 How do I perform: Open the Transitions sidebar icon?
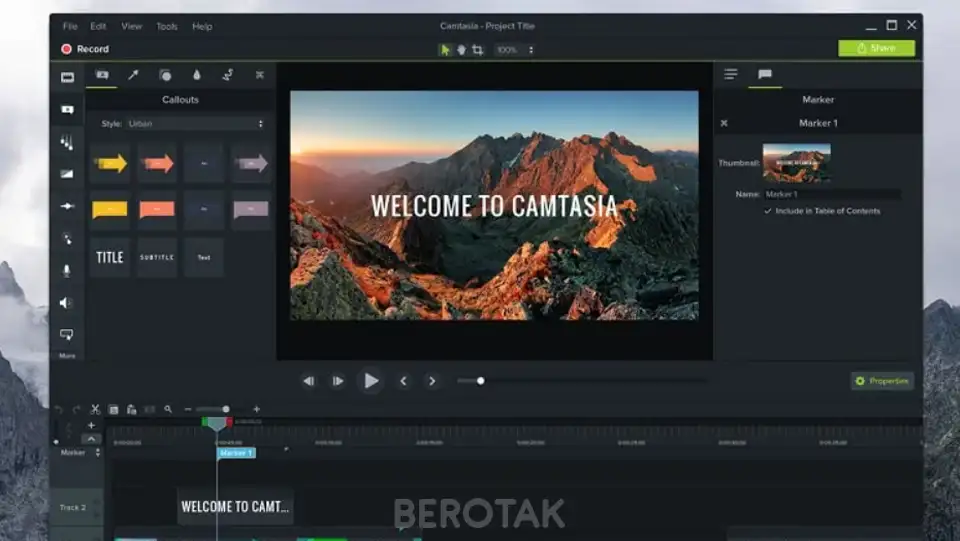click(67, 142)
